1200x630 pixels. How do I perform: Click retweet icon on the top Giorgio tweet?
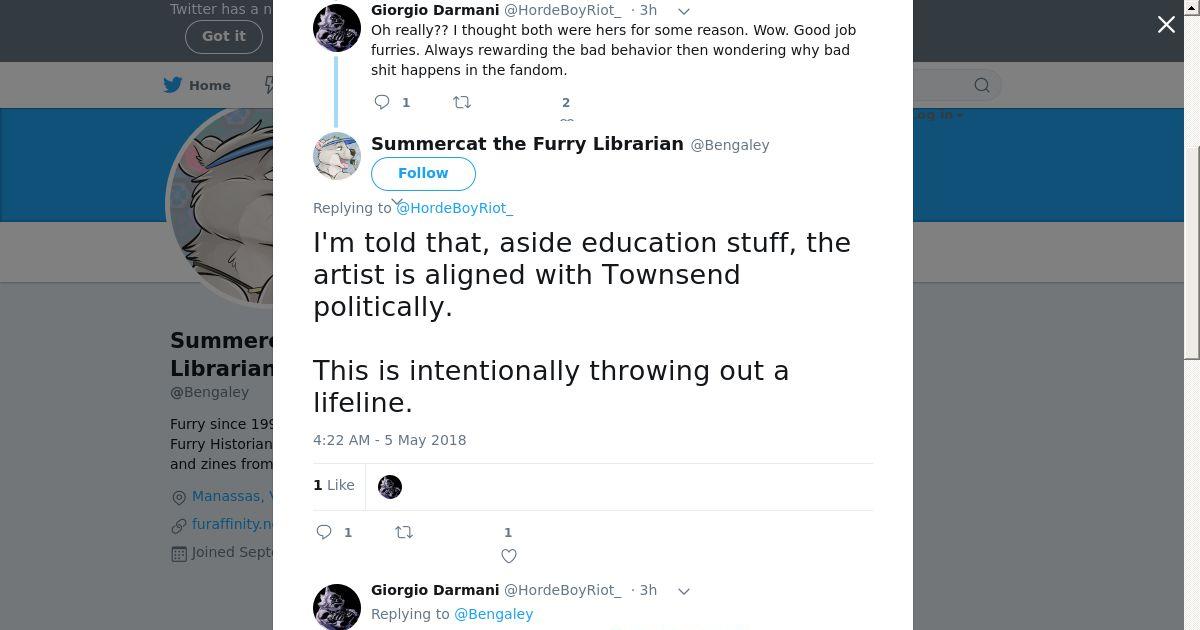tap(462, 102)
